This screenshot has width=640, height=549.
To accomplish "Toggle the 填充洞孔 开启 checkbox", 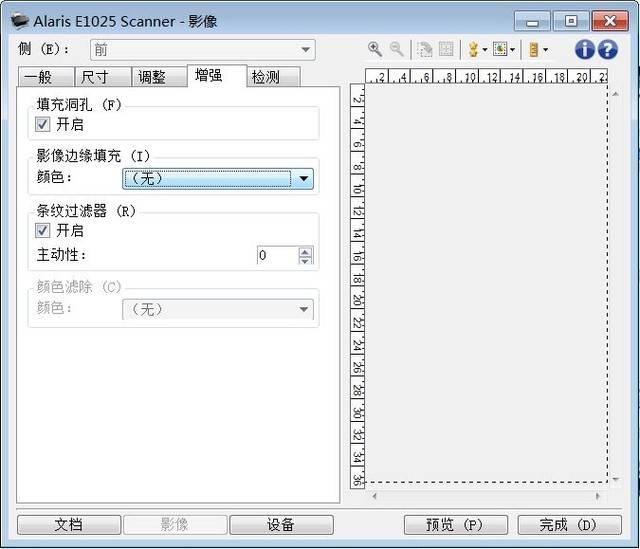I will (x=43, y=124).
